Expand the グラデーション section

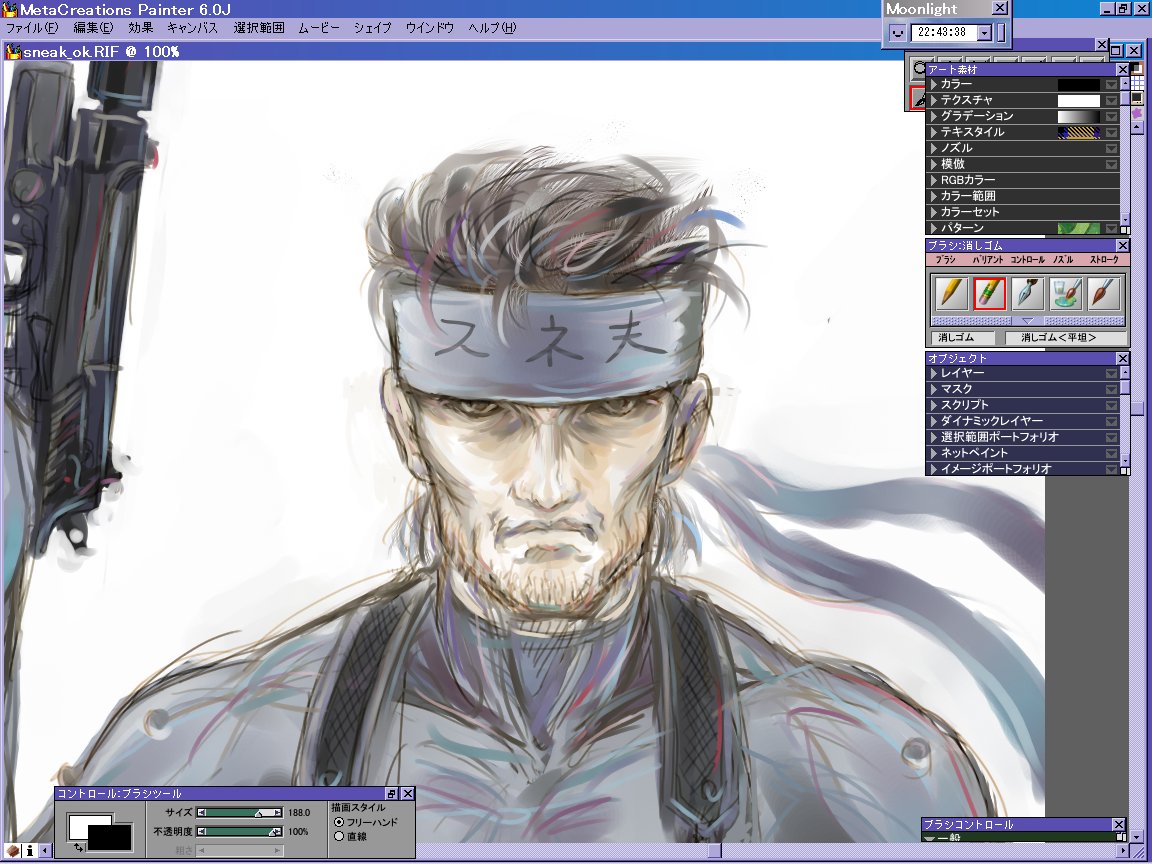pyautogui.click(x=934, y=116)
